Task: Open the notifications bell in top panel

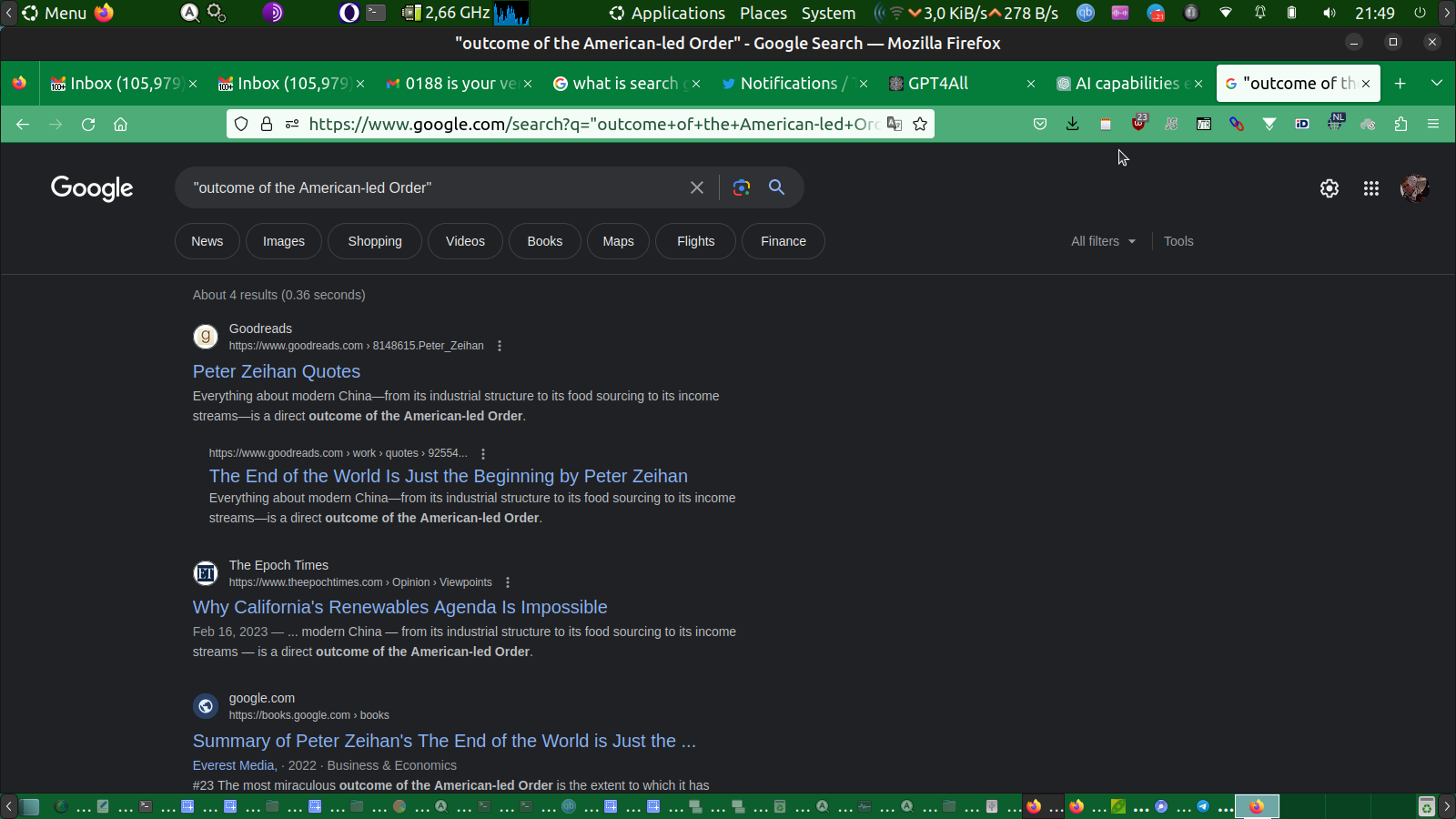Action: pos(1260,13)
